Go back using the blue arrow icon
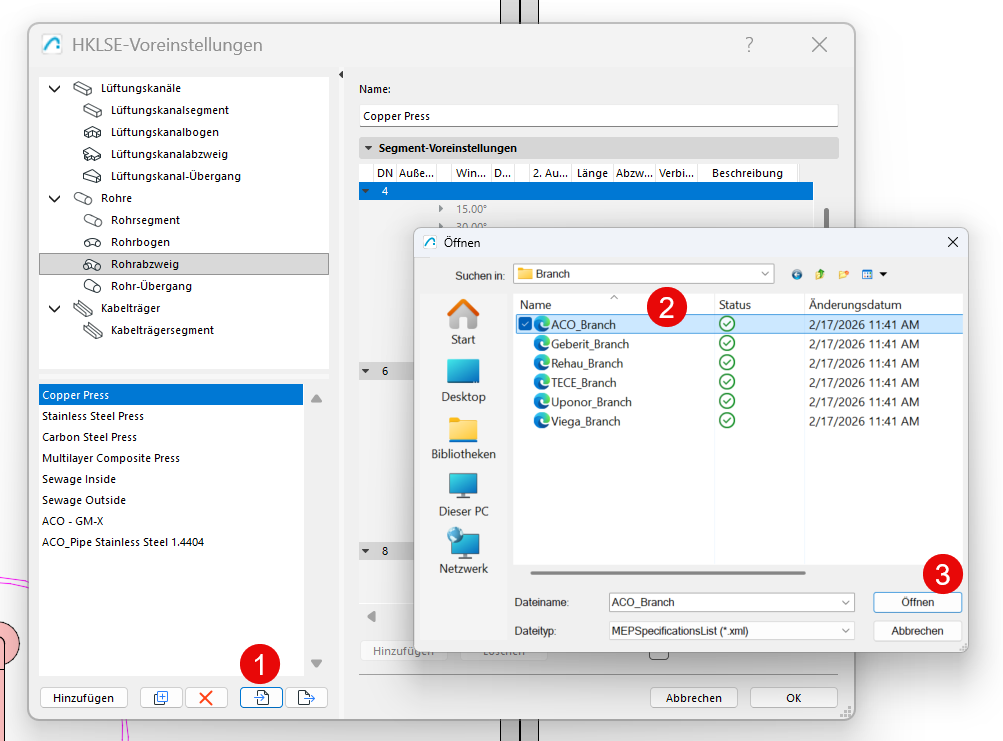The height and width of the screenshot is (741, 1003). (x=797, y=274)
